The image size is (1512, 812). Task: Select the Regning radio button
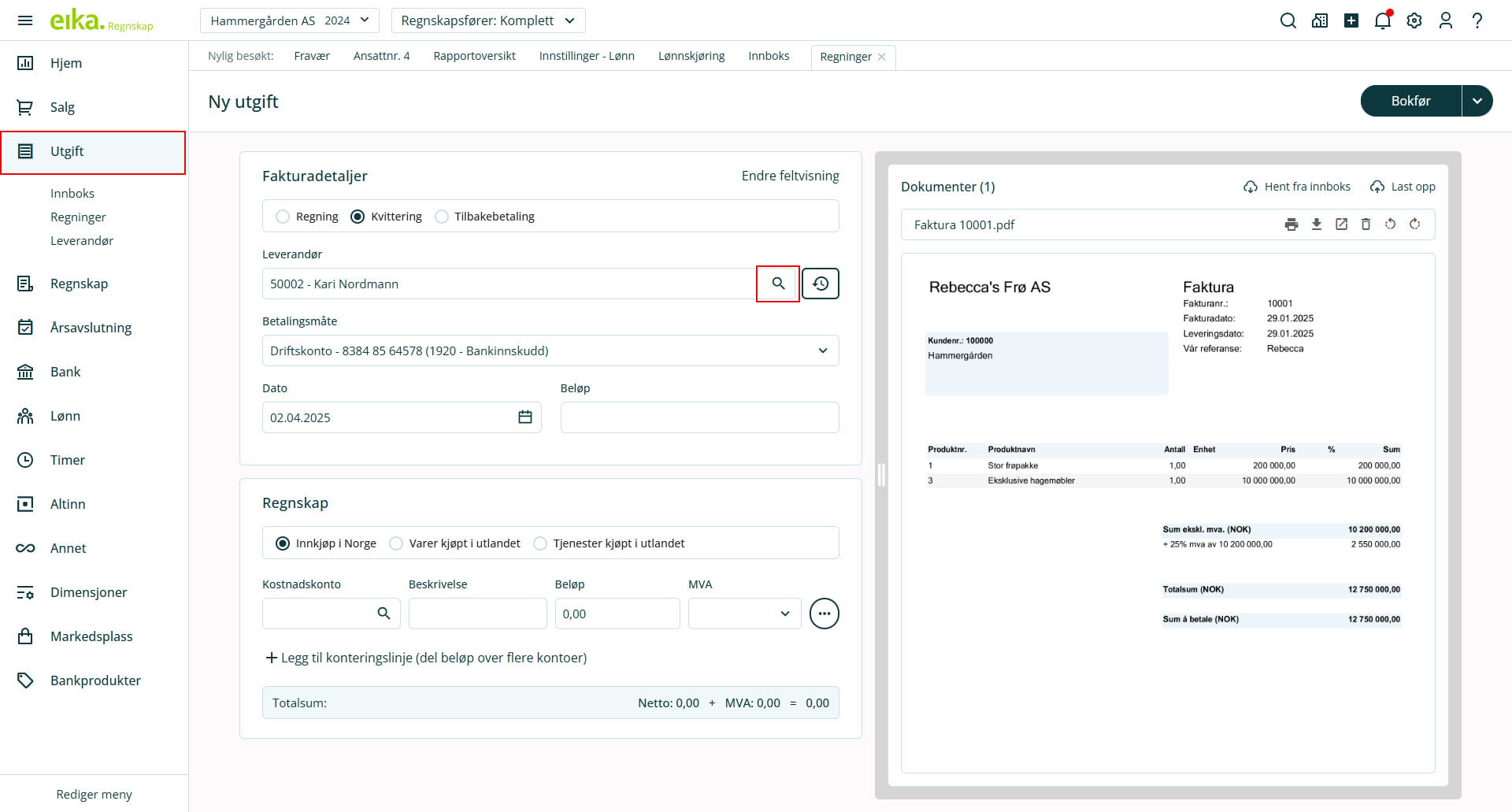tap(283, 217)
